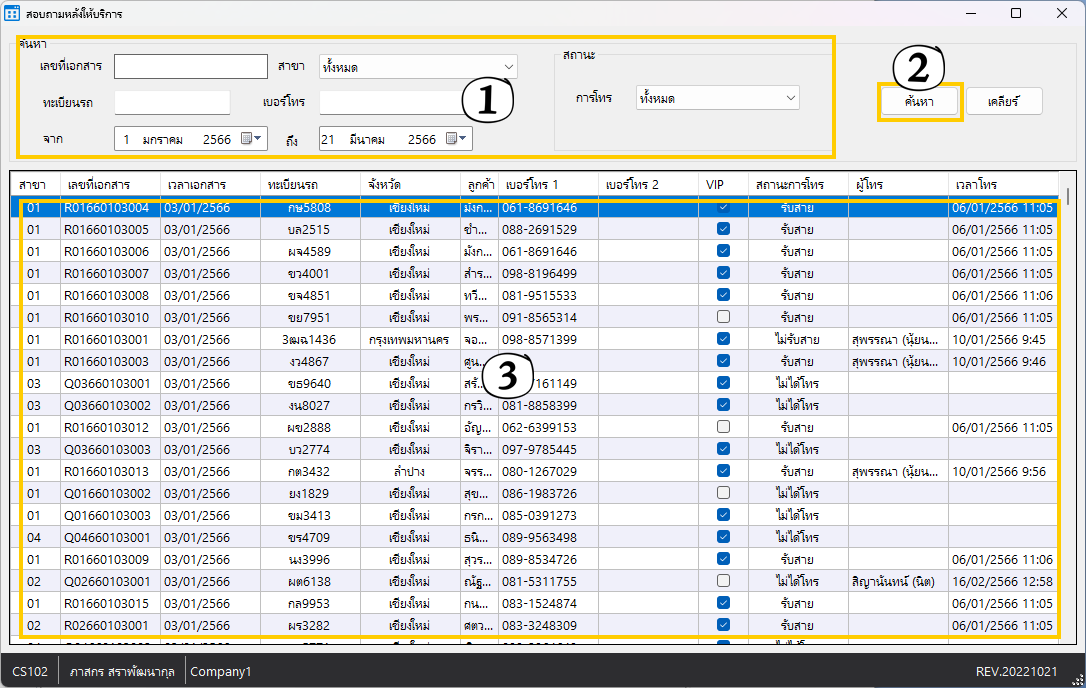Click the app icon in the title bar

[x=12, y=14]
